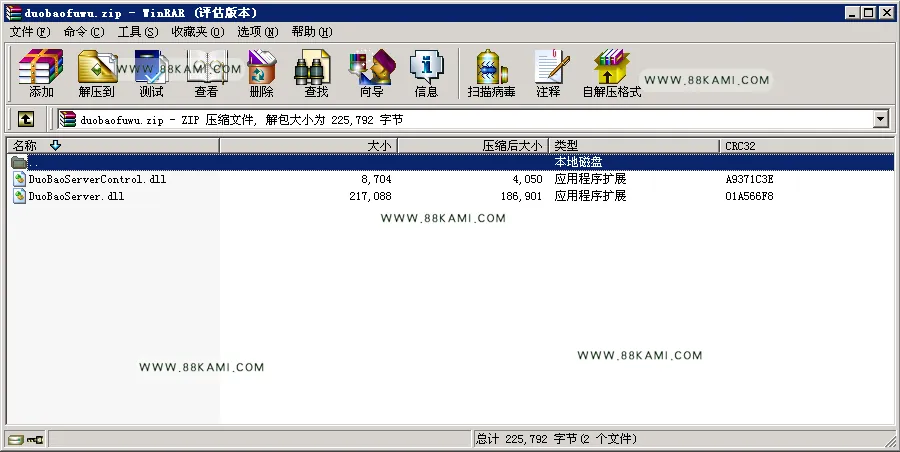The width and height of the screenshot is (900, 452).
Task: Click type cell of DuoBaoServer.dll row
Action: 590,196
